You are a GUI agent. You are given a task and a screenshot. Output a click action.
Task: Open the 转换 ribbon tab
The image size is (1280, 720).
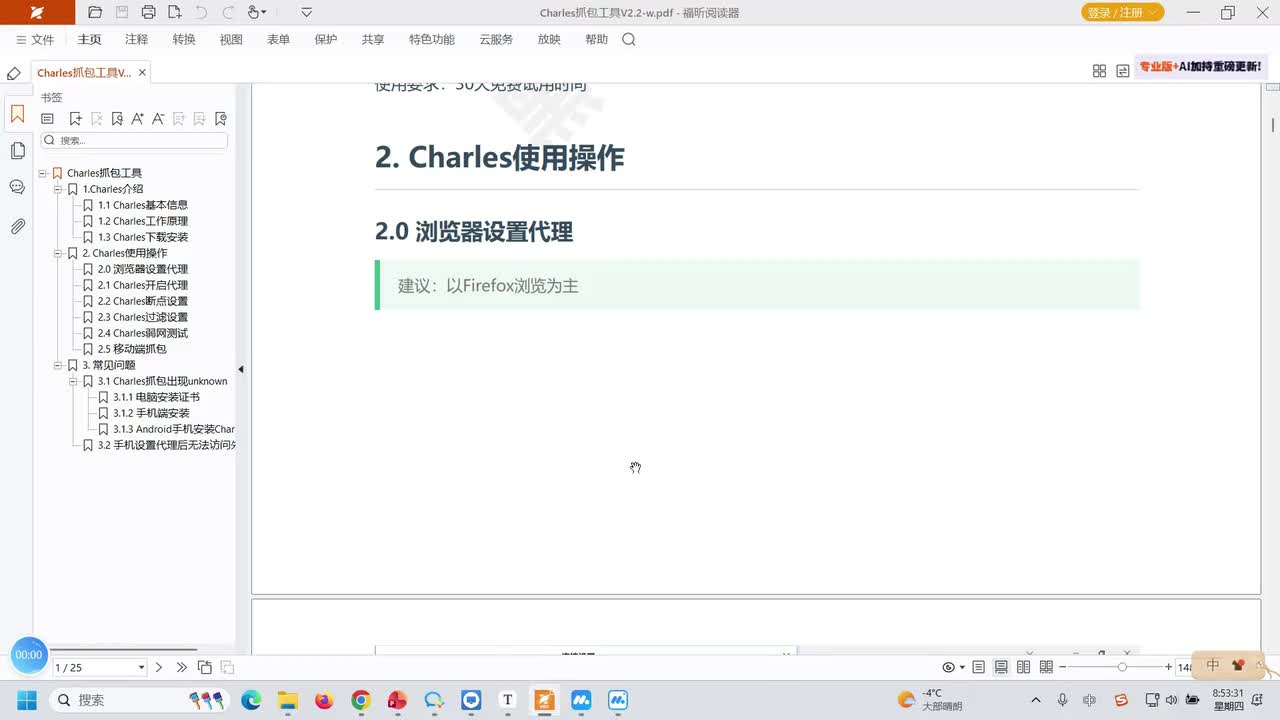(x=184, y=40)
